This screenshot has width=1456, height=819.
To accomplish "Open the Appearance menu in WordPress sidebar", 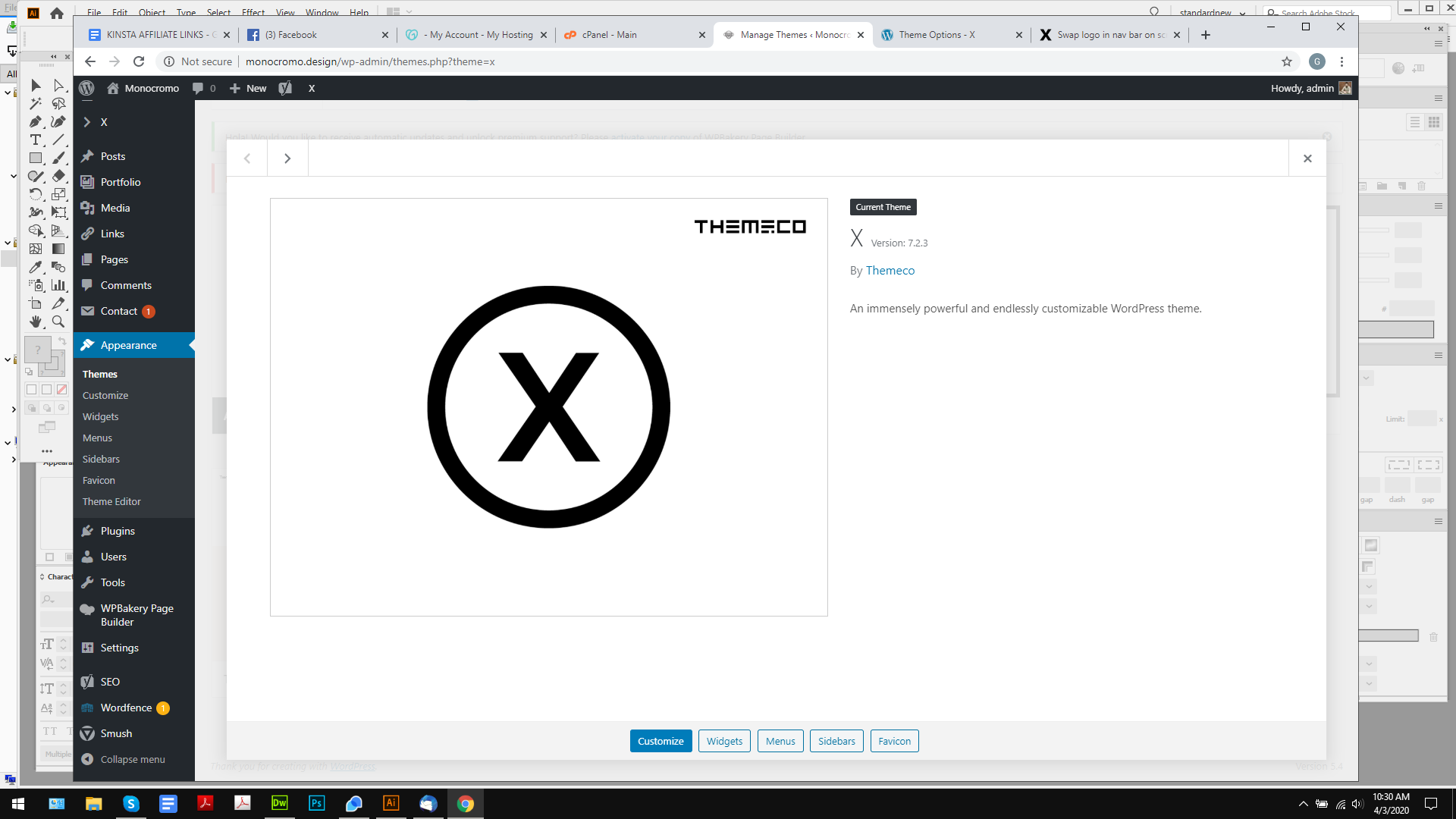I will 134,345.
